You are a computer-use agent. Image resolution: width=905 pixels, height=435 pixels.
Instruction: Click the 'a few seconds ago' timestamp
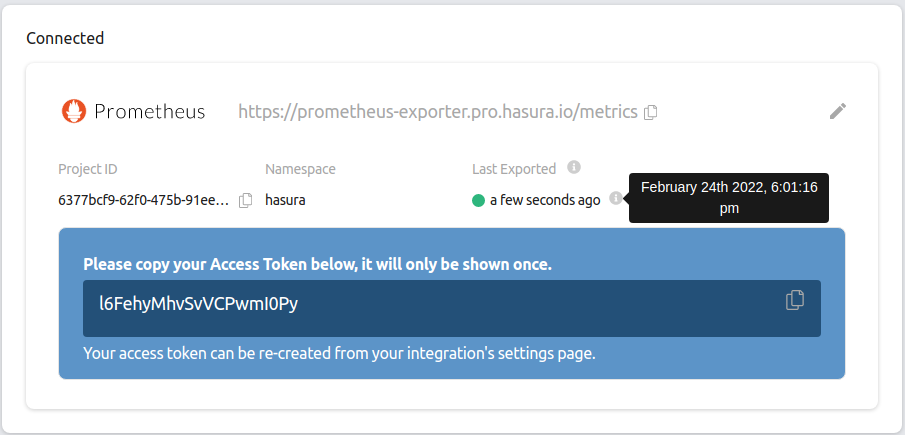(545, 200)
